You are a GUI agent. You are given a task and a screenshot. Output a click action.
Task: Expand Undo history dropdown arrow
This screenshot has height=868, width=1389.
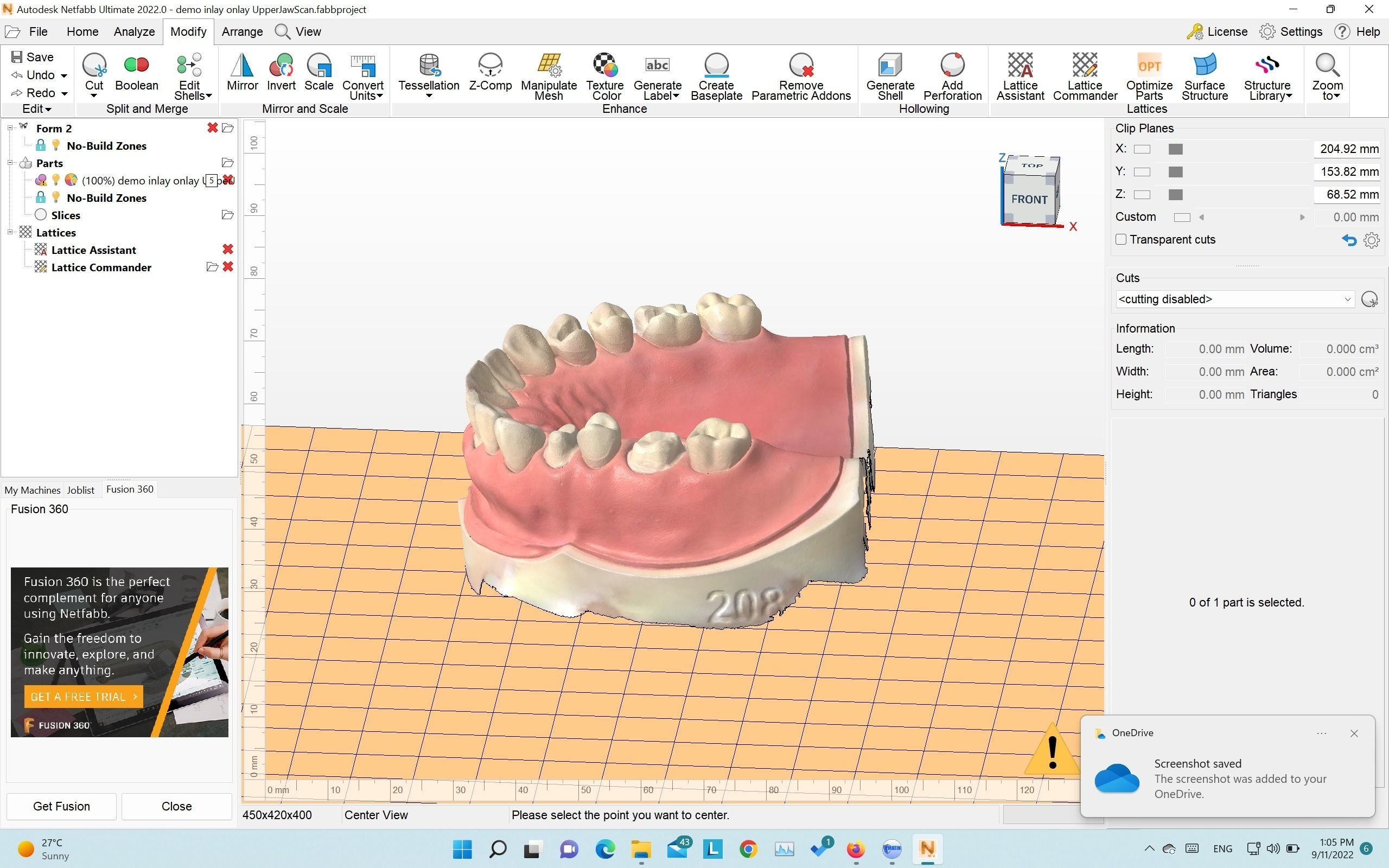(x=63, y=75)
